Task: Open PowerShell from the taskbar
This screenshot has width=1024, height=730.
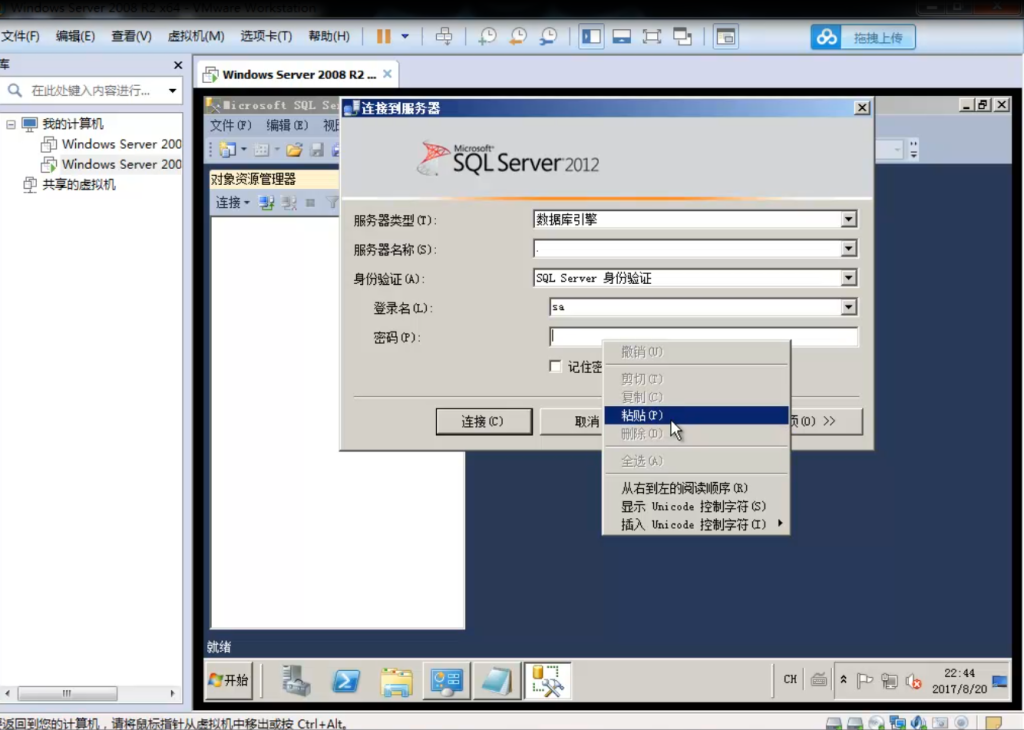Action: coord(345,680)
